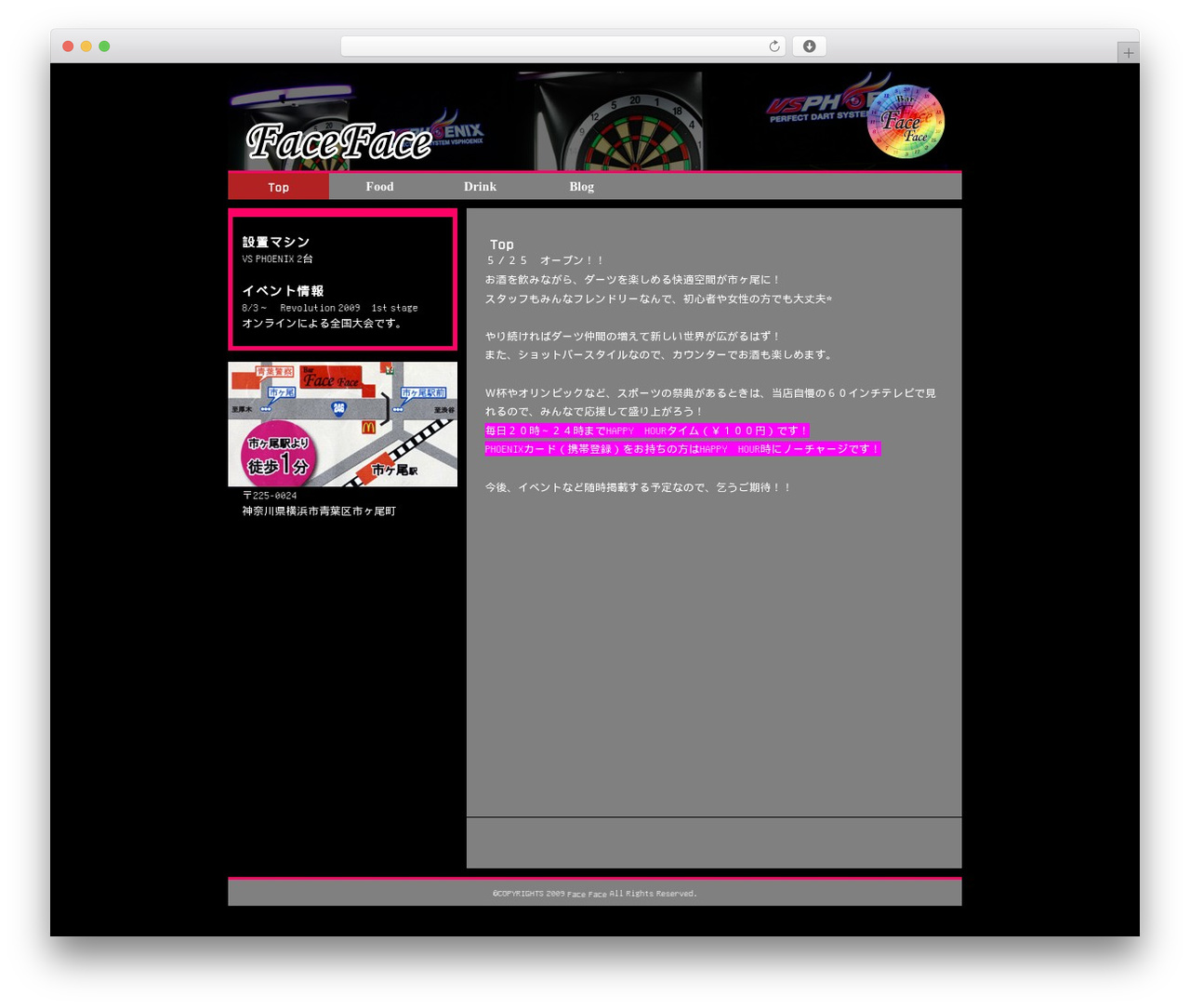Click the copyright 2009 Face Face footer text
The image size is (1190, 1008).
click(595, 894)
